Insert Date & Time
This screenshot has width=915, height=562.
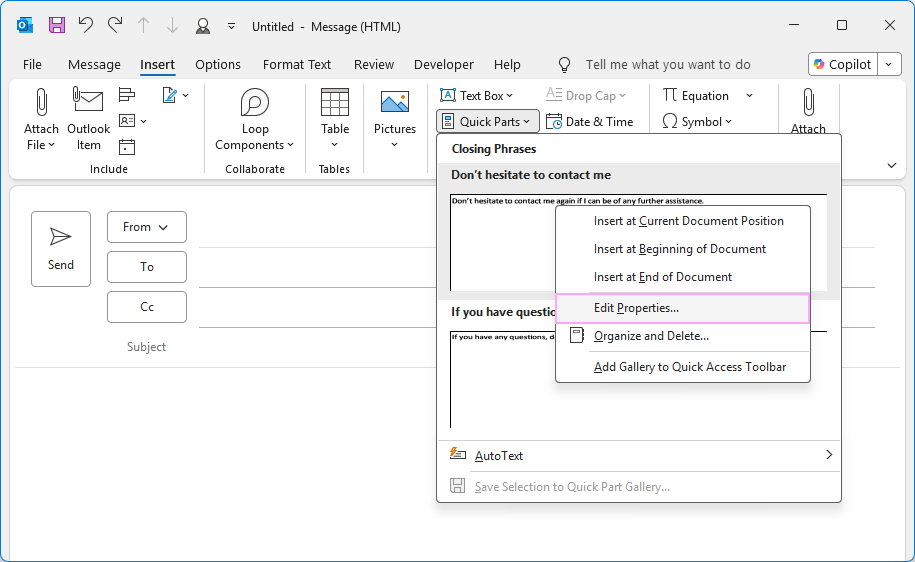click(589, 121)
